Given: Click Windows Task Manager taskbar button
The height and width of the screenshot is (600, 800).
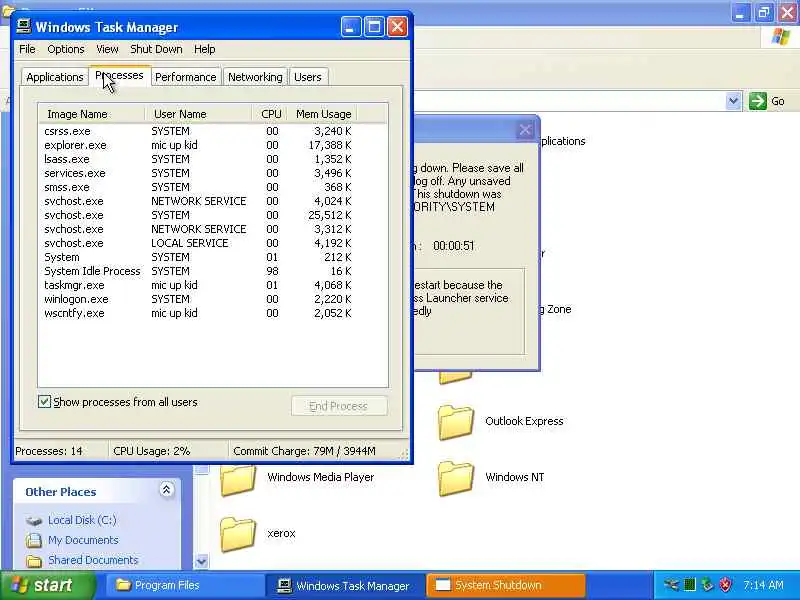Looking at the screenshot, I should pyautogui.click(x=345, y=585).
